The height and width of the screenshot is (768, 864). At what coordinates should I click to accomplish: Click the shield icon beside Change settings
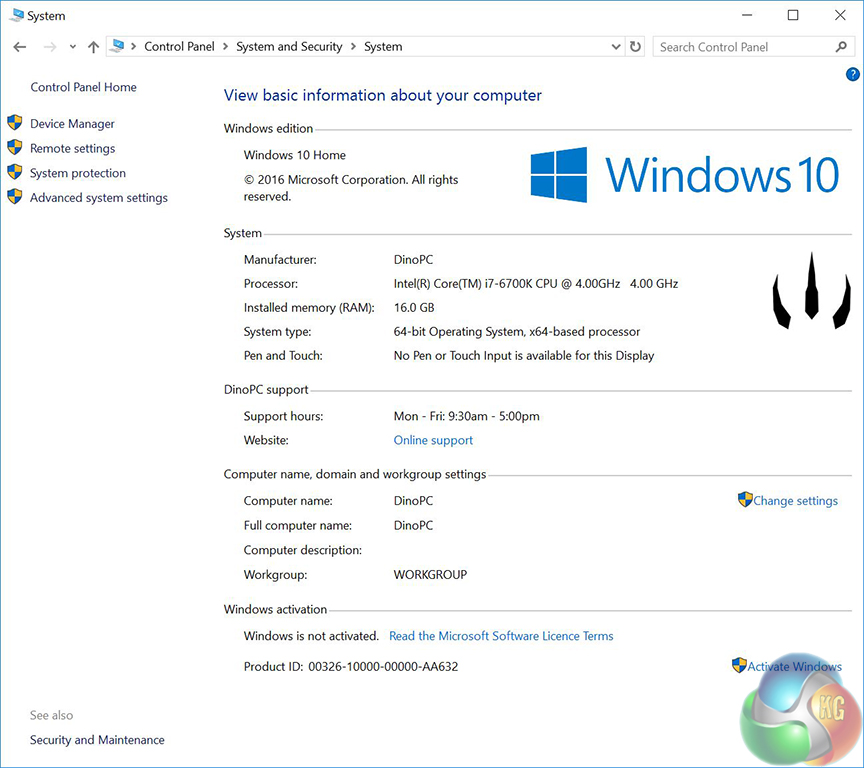tap(745, 499)
